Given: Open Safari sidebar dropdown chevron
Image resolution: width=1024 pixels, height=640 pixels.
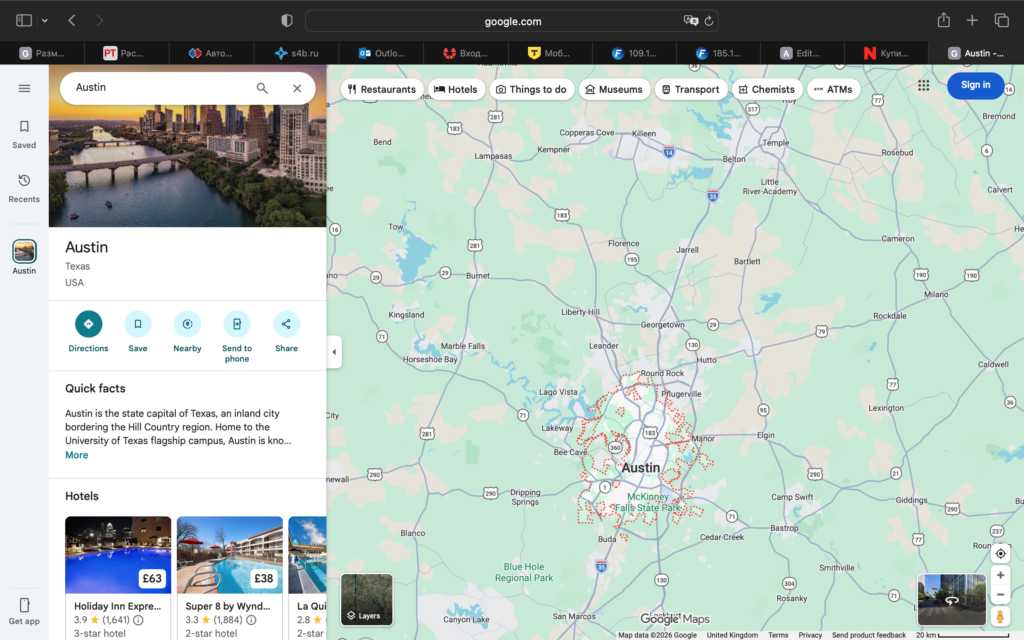Looking at the screenshot, I should (45, 21).
